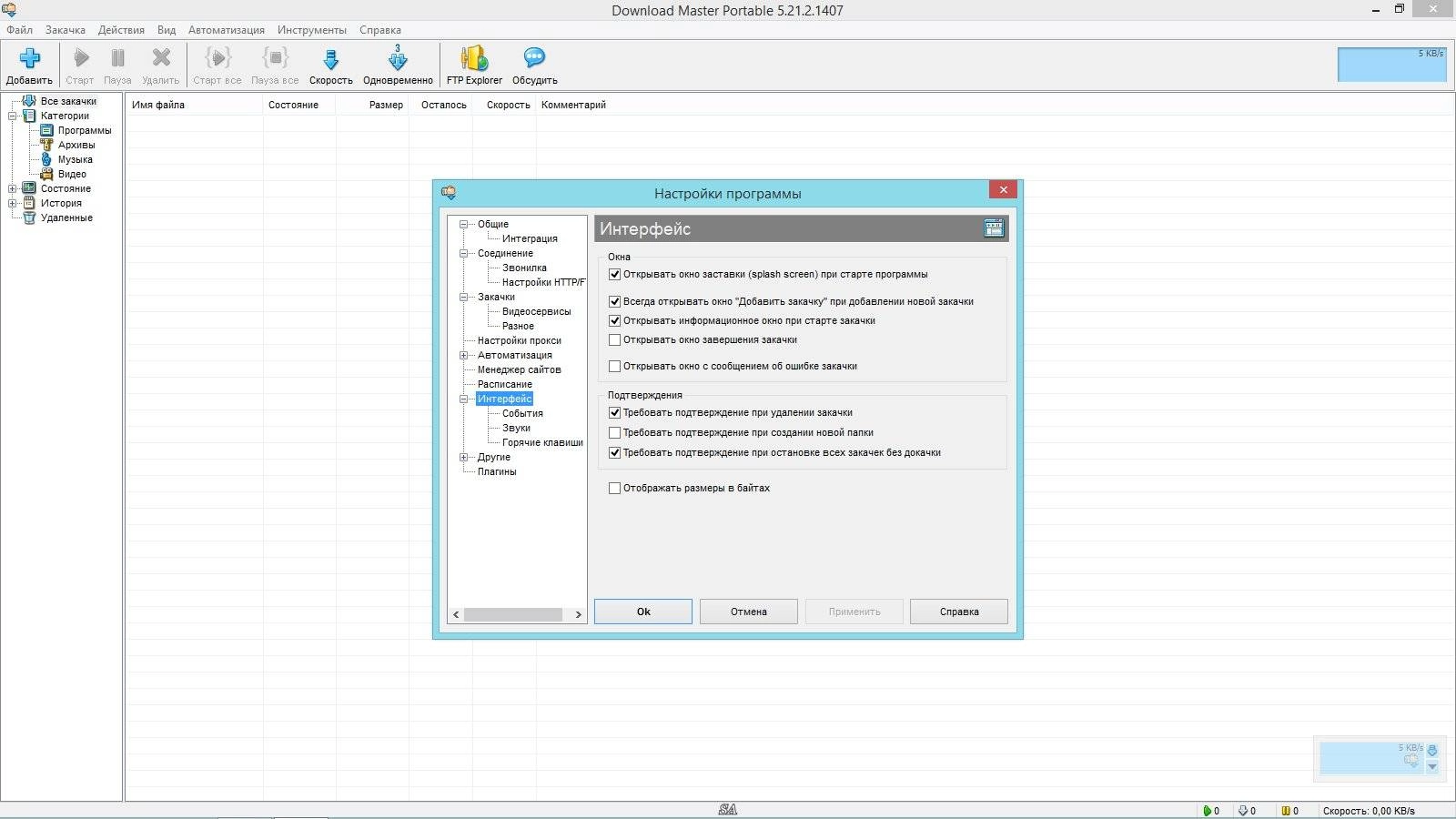The width and height of the screenshot is (1456, 819).
Task: Open the Вид menu
Action: tap(167, 30)
